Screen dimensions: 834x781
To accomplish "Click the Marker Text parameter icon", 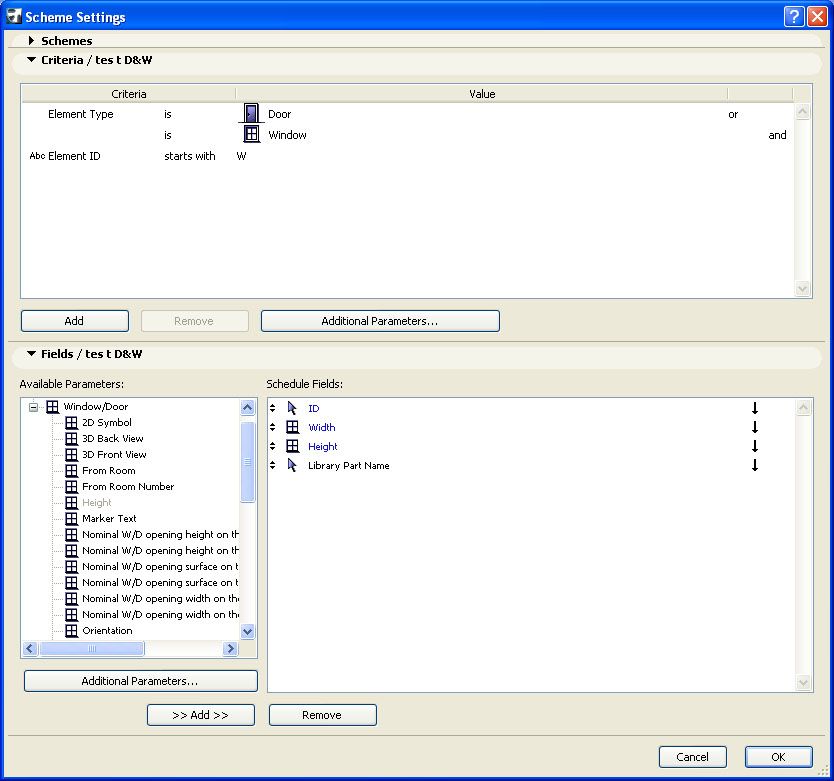I will 71,519.
